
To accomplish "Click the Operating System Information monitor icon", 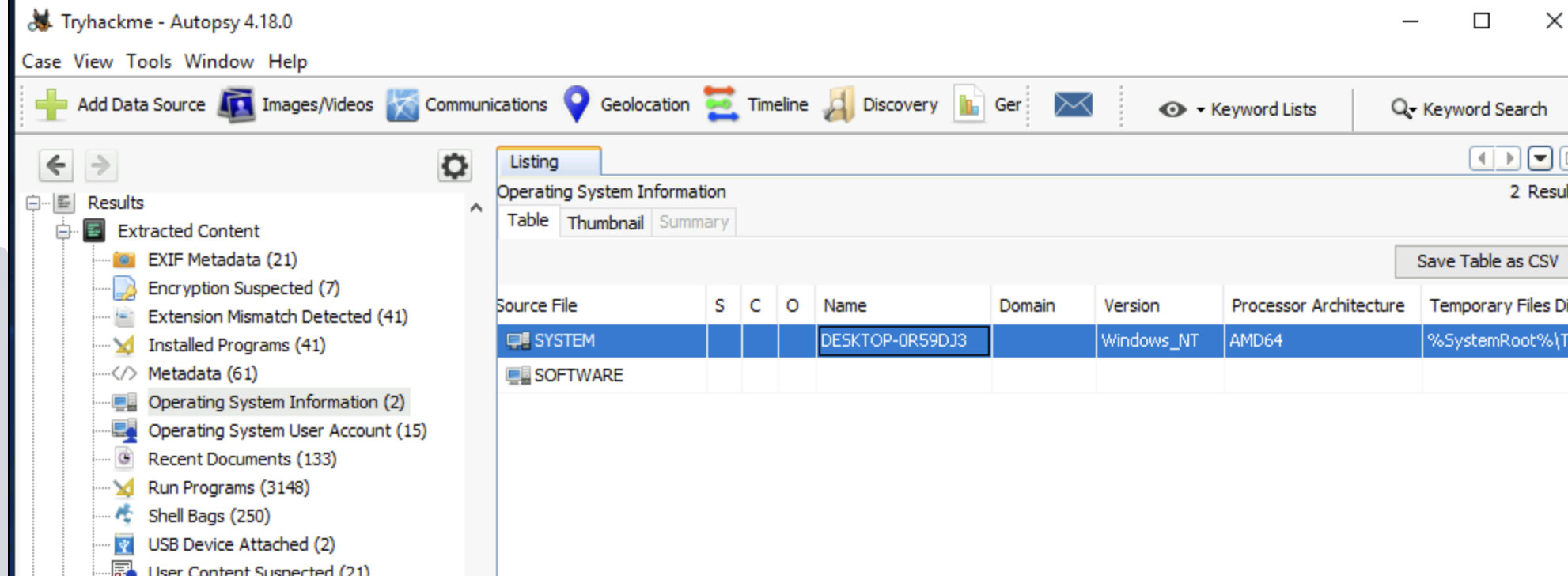I will point(124,402).
